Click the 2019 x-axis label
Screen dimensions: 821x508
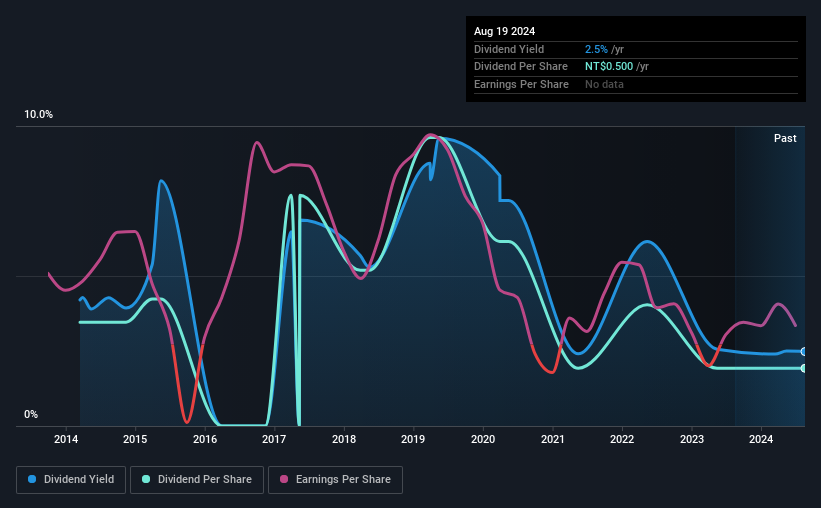(x=413, y=439)
